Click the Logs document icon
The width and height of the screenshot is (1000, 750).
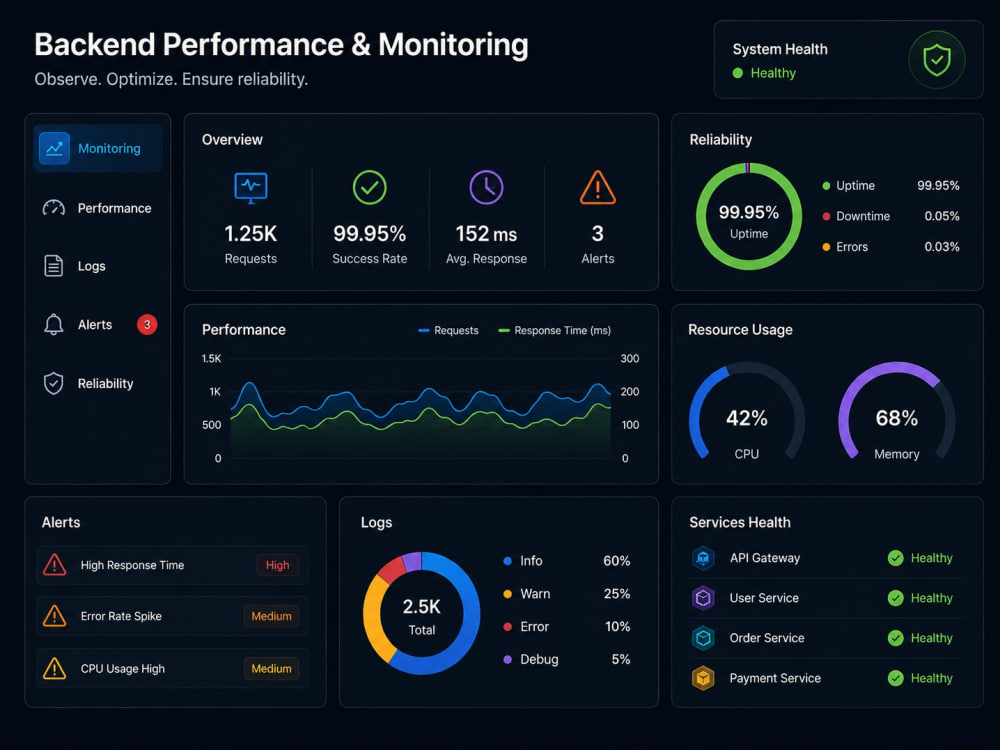tap(54, 266)
